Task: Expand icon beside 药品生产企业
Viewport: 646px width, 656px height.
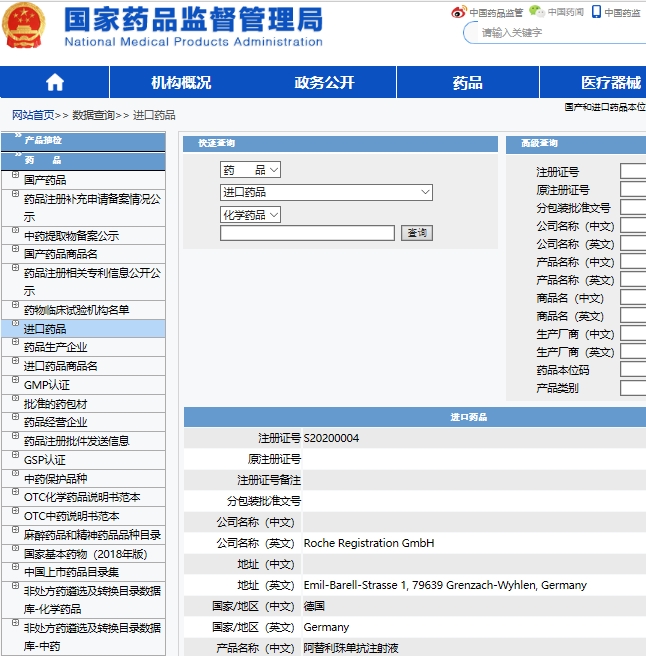Action: (x=15, y=342)
